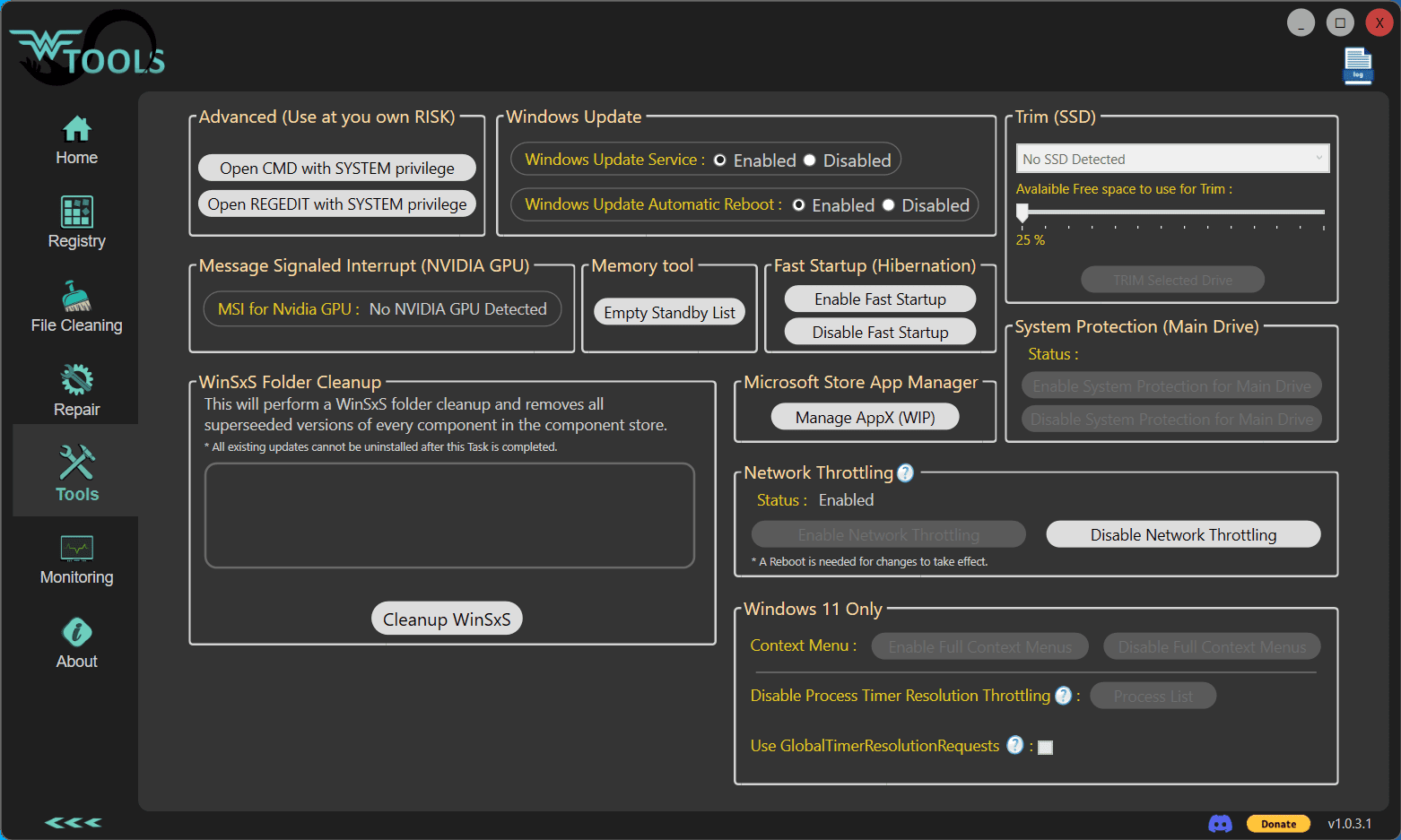Click Empty Standby List button
Screen dimensions: 1401x840
(669, 312)
